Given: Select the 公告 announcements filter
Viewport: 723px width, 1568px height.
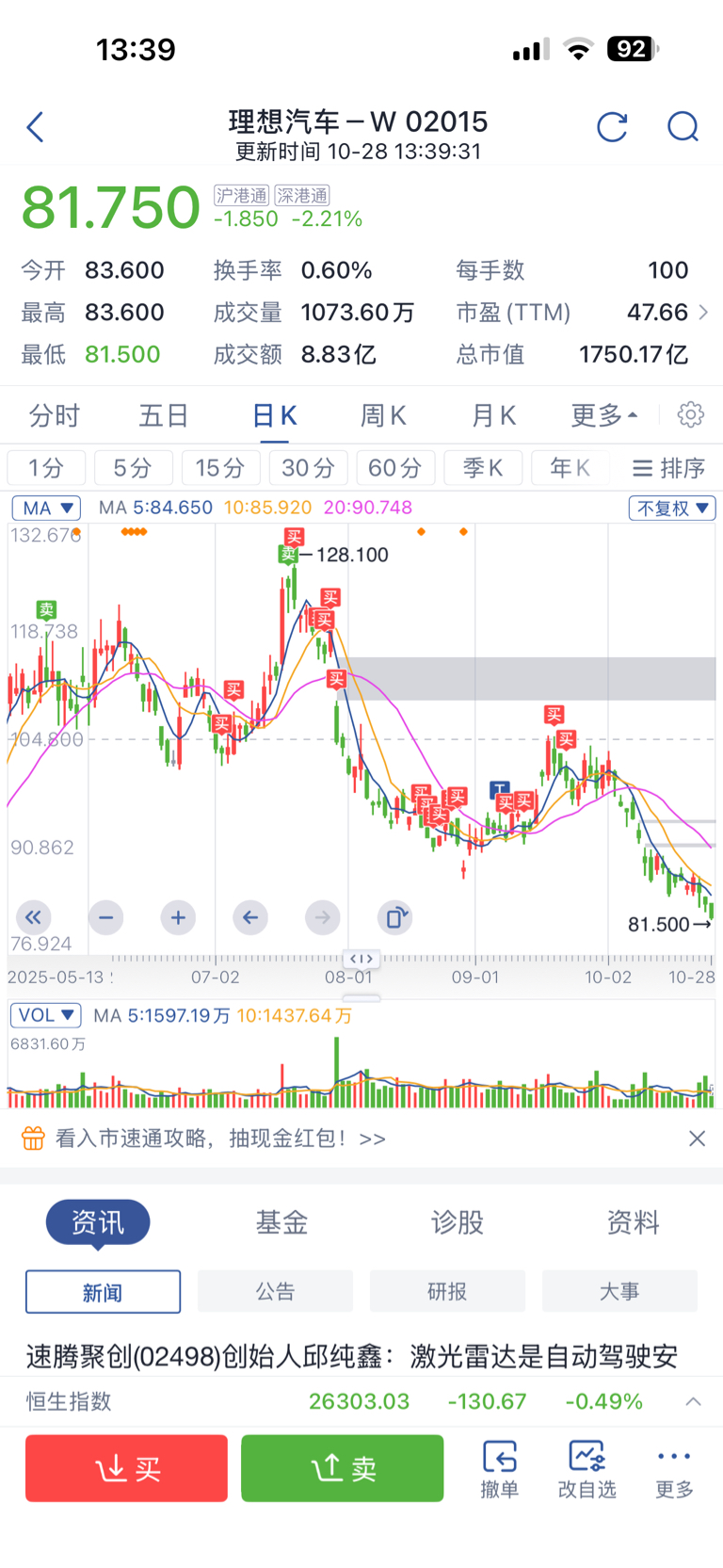Looking at the screenshot, I should point(275,1291).
